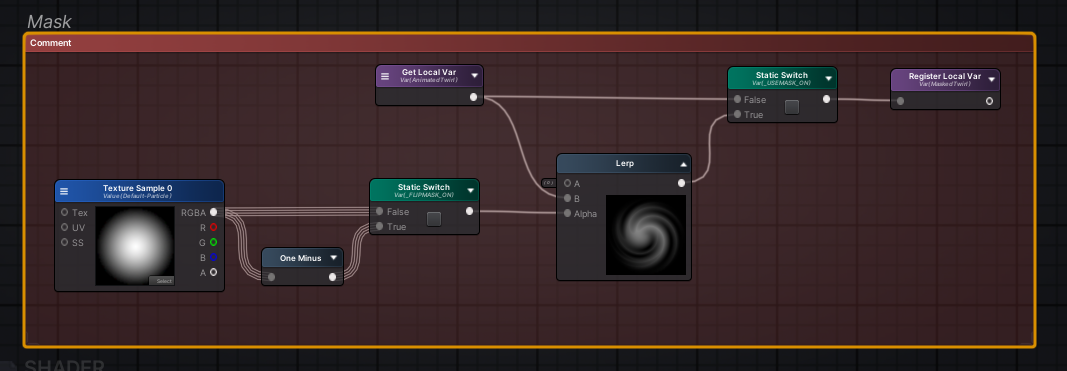The height and width of the screenshot is (371, 1067).
Task: Open the Get Local Var dropdown arrow
Action: click(474, 76)
